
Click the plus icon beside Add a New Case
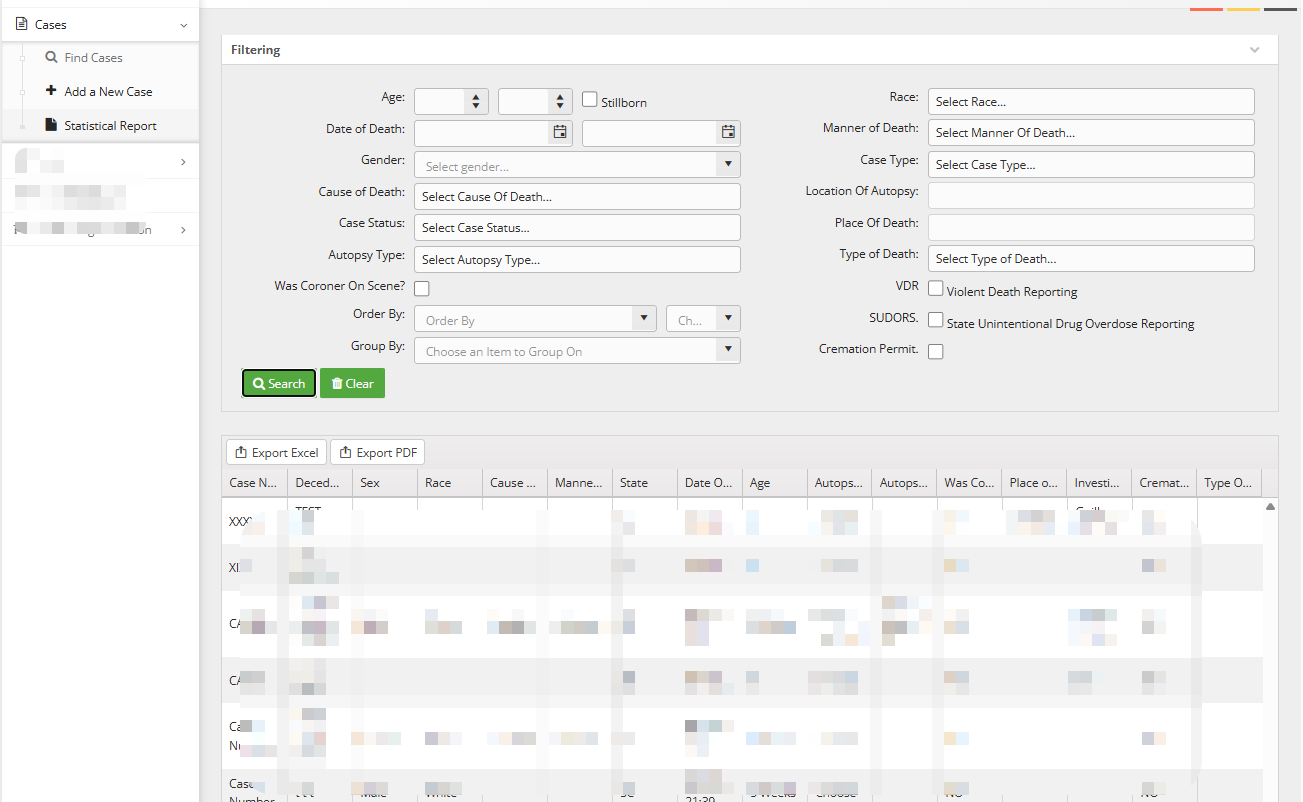click(x=50, y=91)
